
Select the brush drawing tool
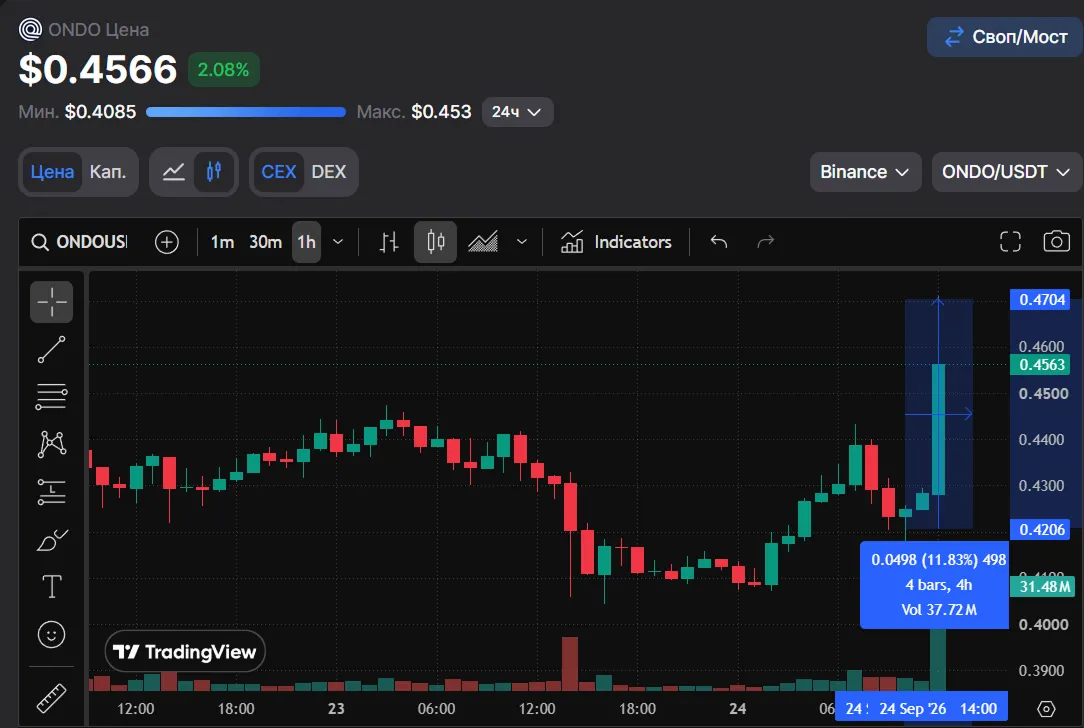(x=51, y=539)
